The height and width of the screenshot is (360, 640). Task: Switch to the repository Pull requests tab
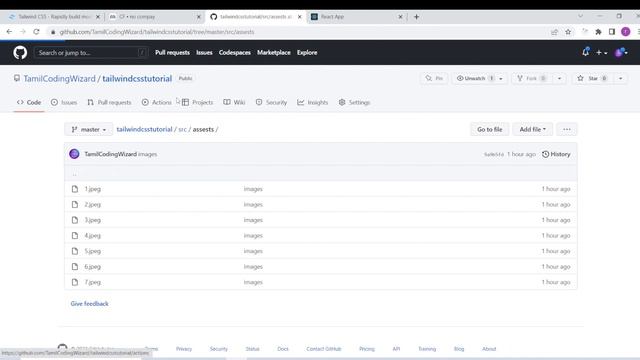(109, 102)
